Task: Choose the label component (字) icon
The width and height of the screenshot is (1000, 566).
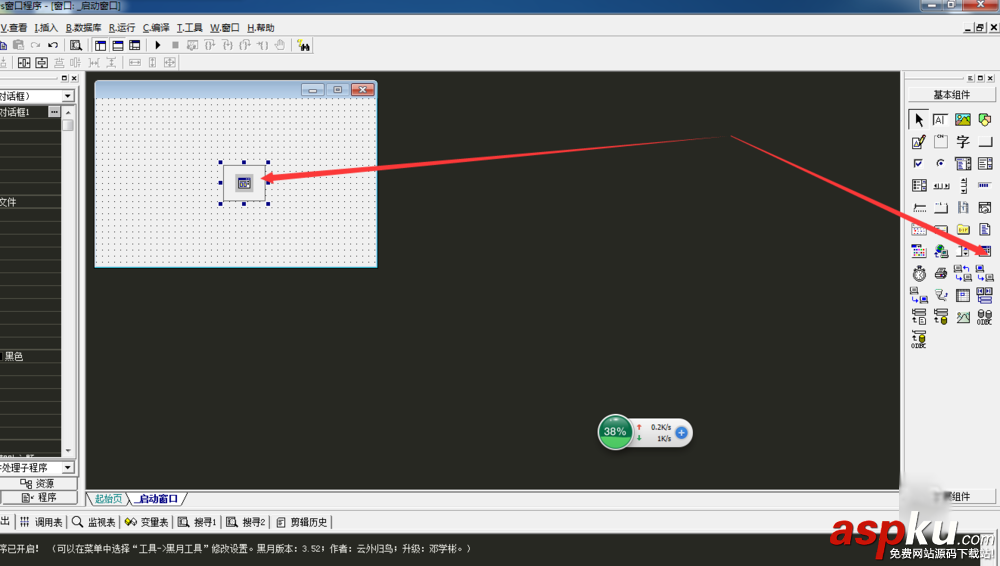Action: pyautogui.click(x=962, y=142)
